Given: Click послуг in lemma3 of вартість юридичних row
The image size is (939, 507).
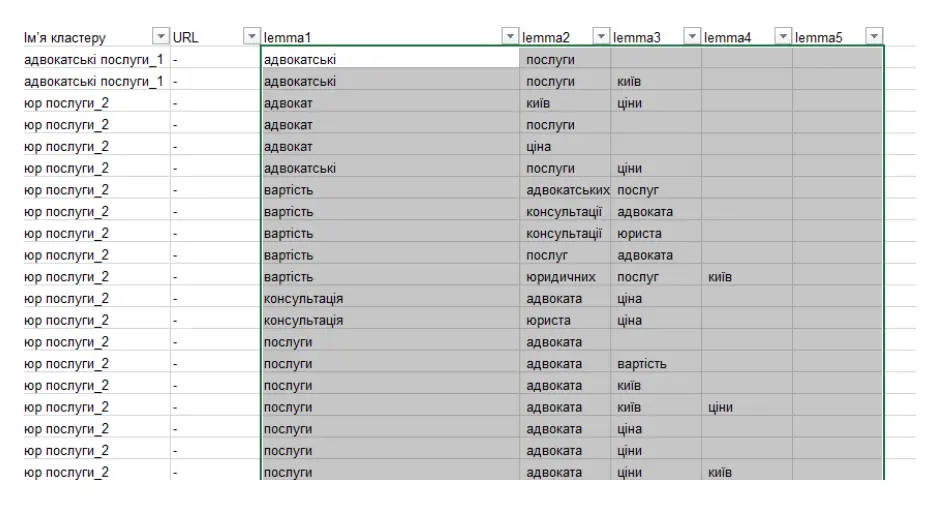Looking at the screenshot, I should [656, 277].
